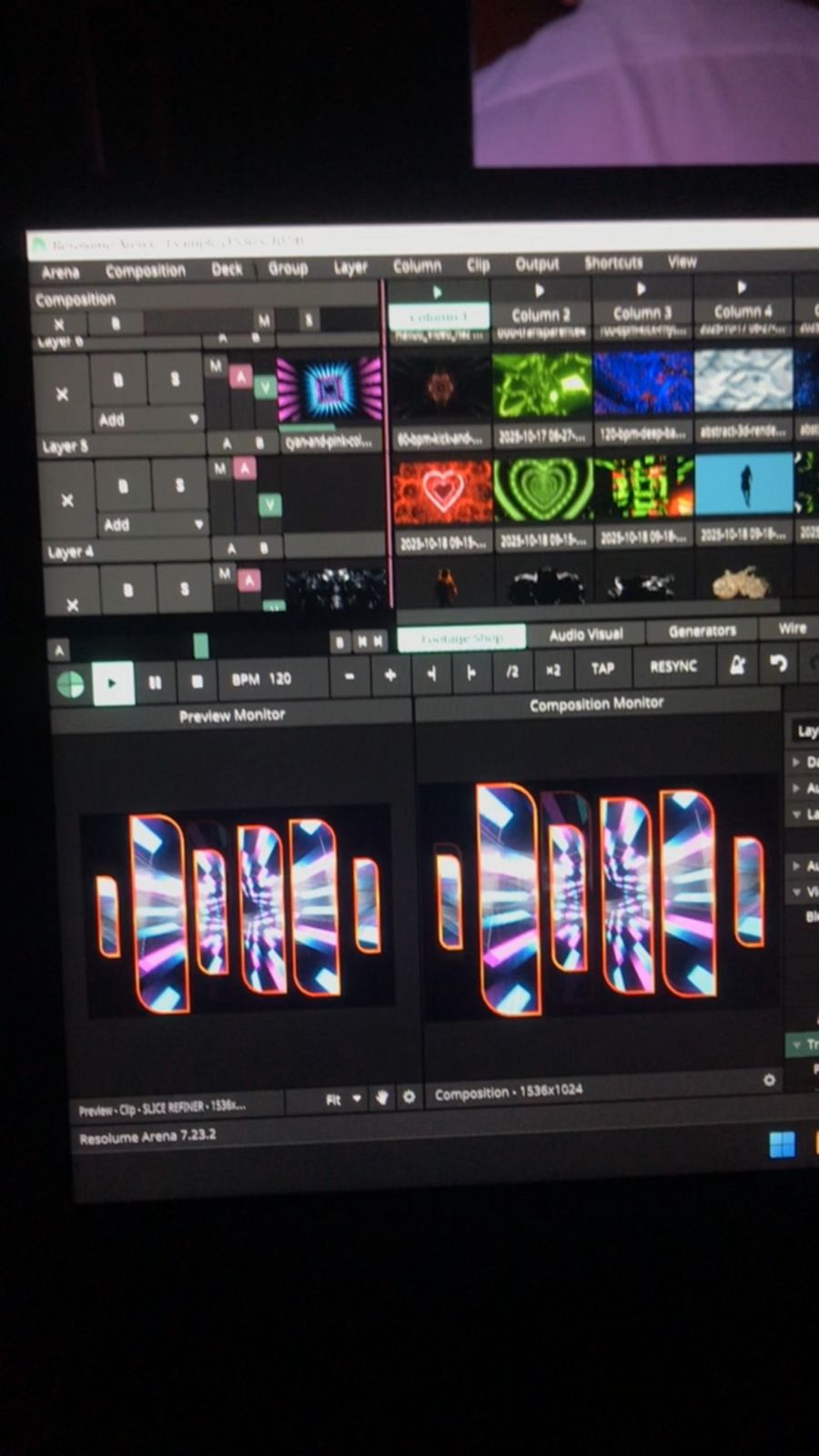The height and width of the screenshot is (1456, 819).
Task: Trigger Column 2 play arrow
Action: point(540,290)
